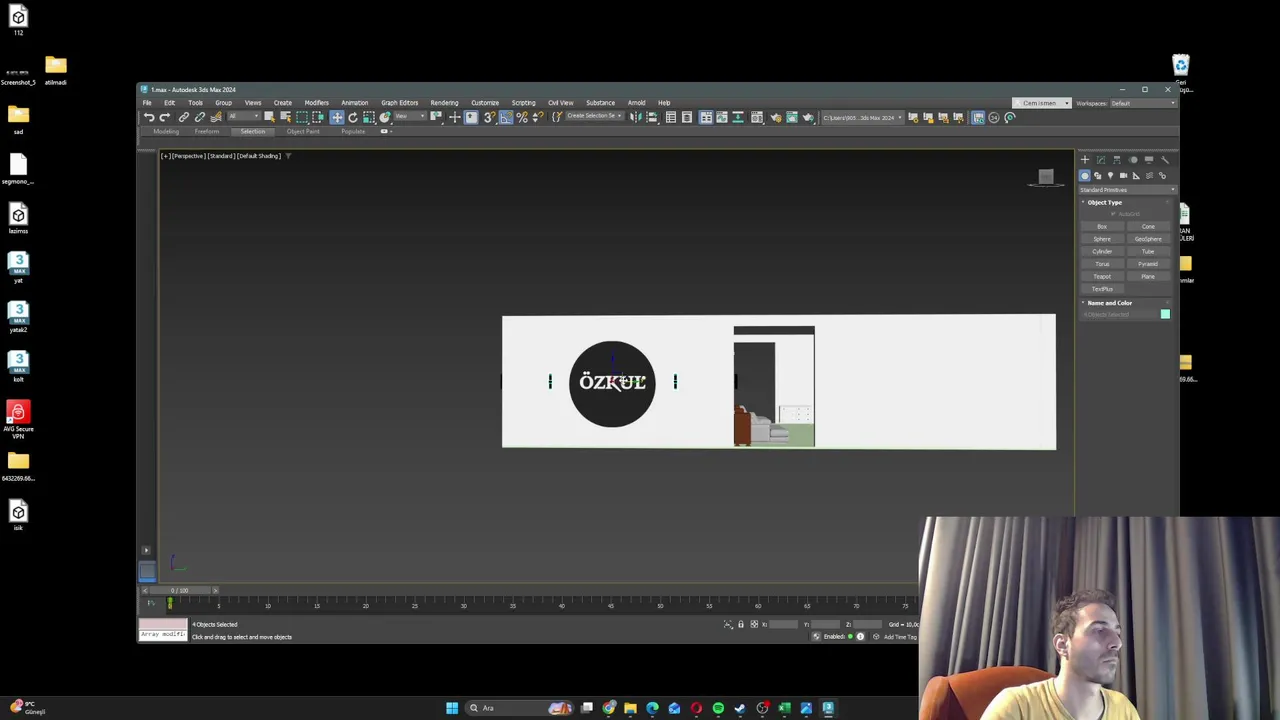The width and height of the screenshot is (1280, 720).
Task: Open the Rendering menu
Action: [444, 102]
